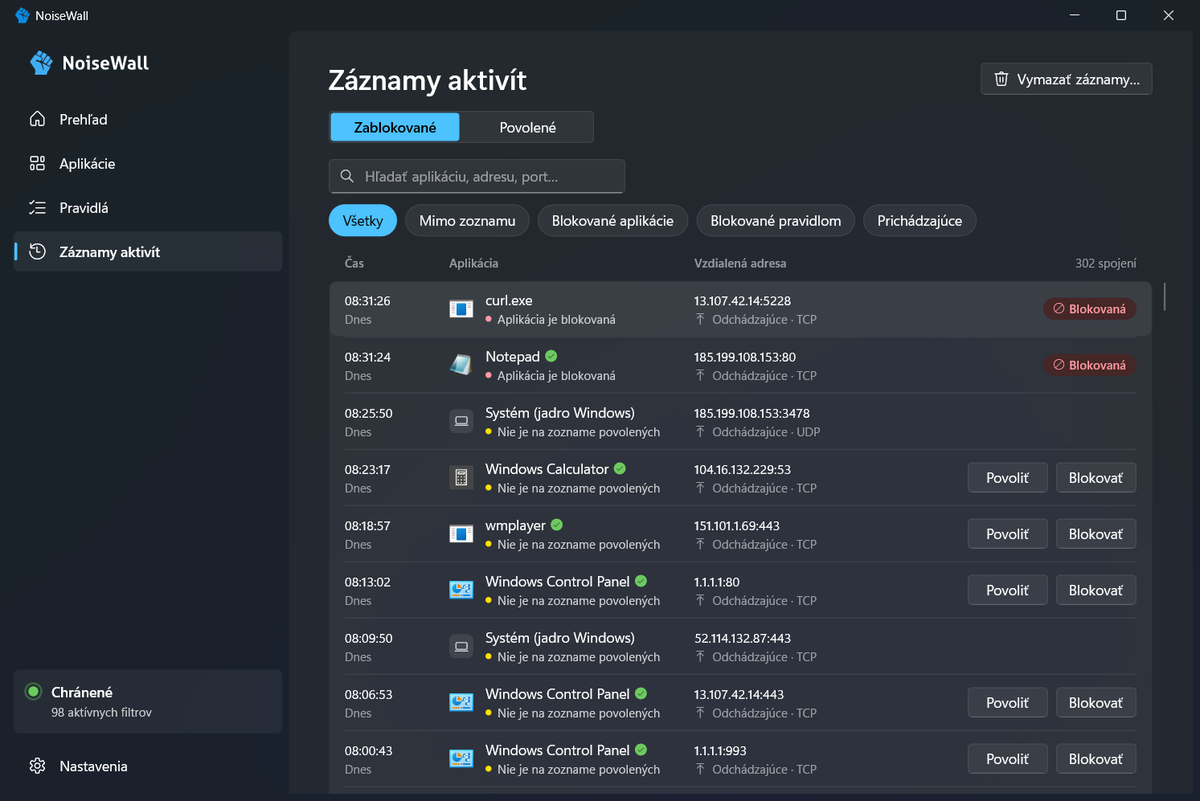Click the NoiseWall fist logo icon
The height and width of the screenshot is (801, 1200).
click(41, 63)
